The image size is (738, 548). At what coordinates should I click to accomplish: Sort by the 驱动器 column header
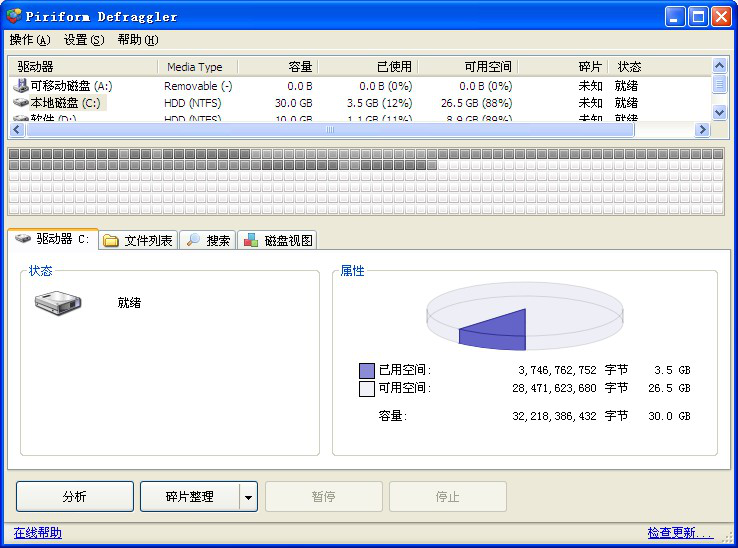(x=83, y=67)
